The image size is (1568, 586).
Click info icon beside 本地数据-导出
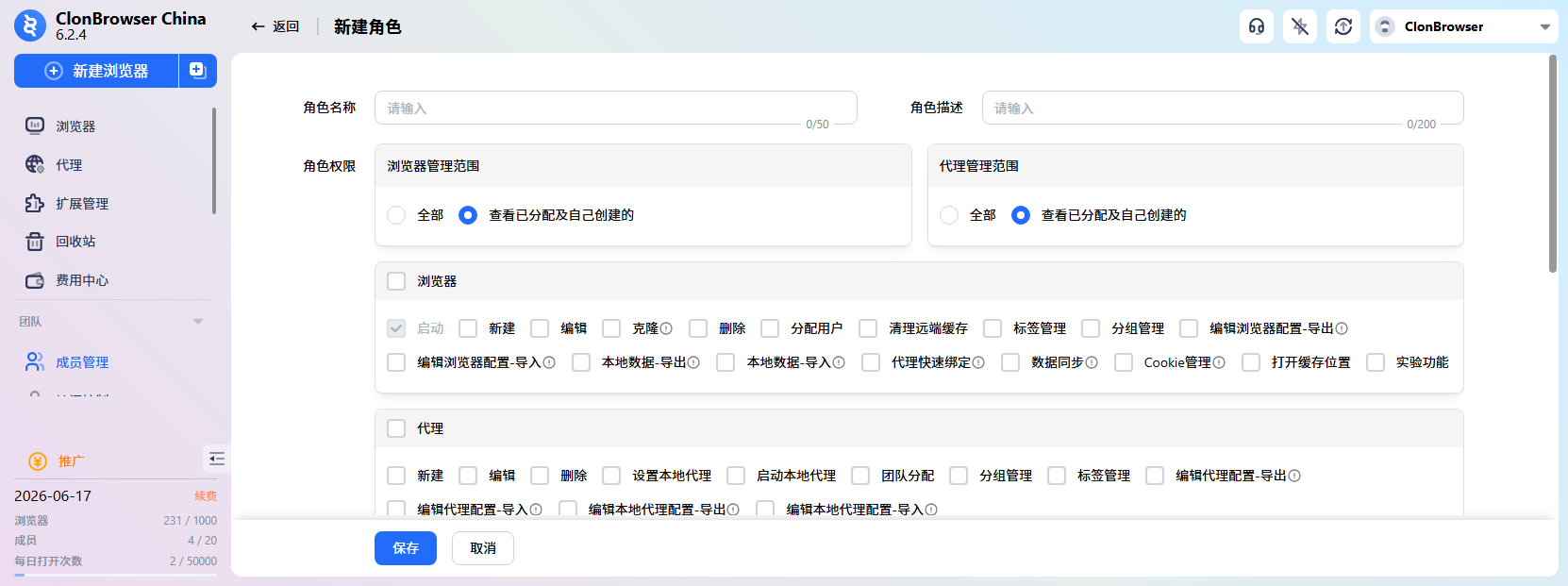(693, 362)
